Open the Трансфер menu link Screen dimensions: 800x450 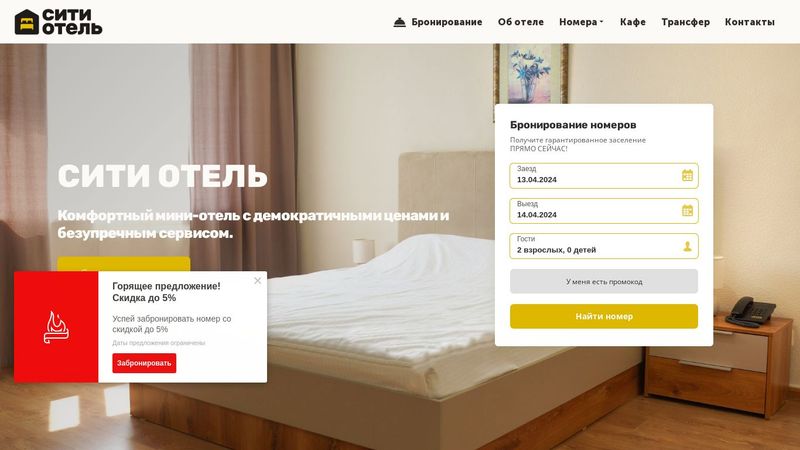685,22
